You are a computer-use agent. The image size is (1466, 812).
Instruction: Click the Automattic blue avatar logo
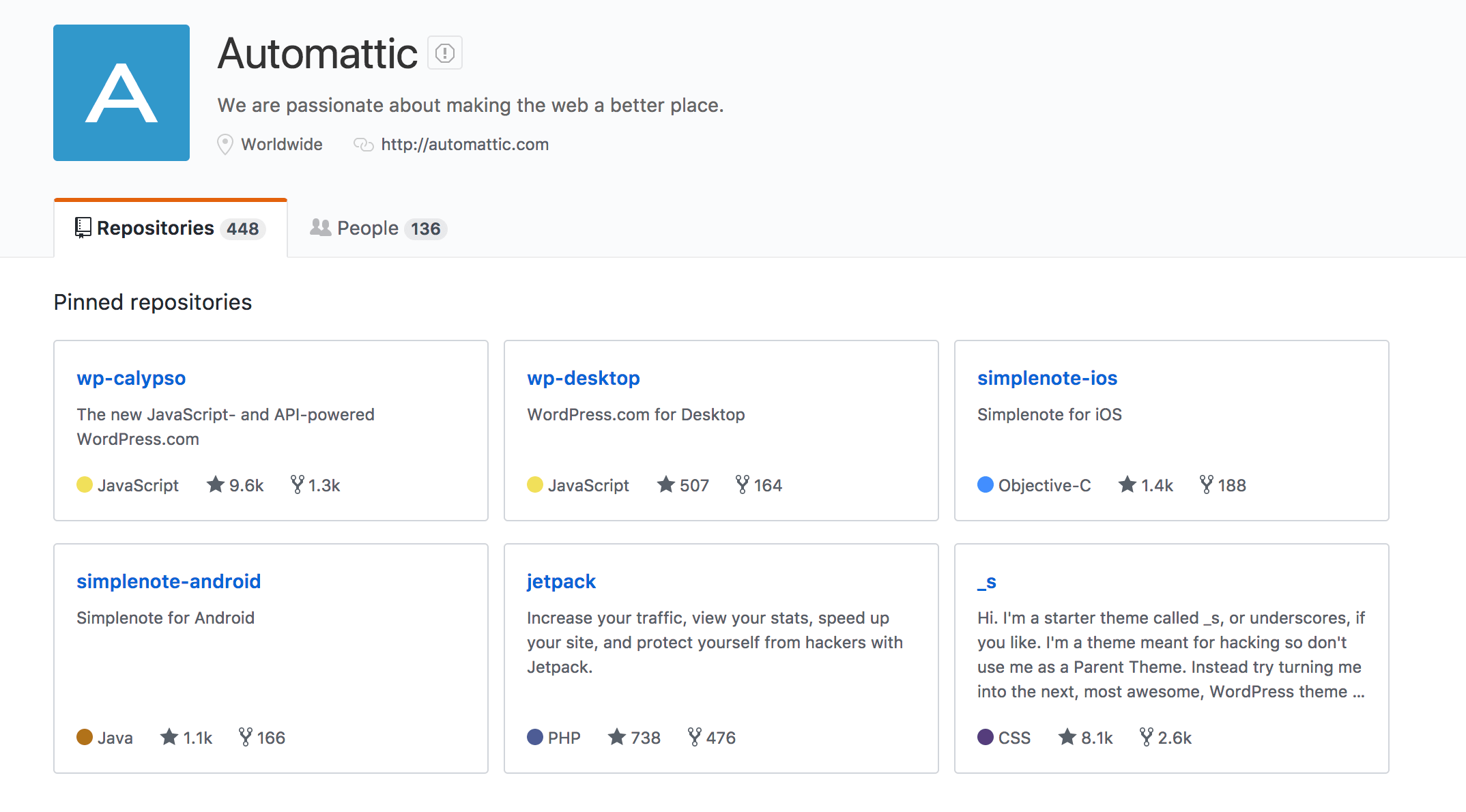121,93
